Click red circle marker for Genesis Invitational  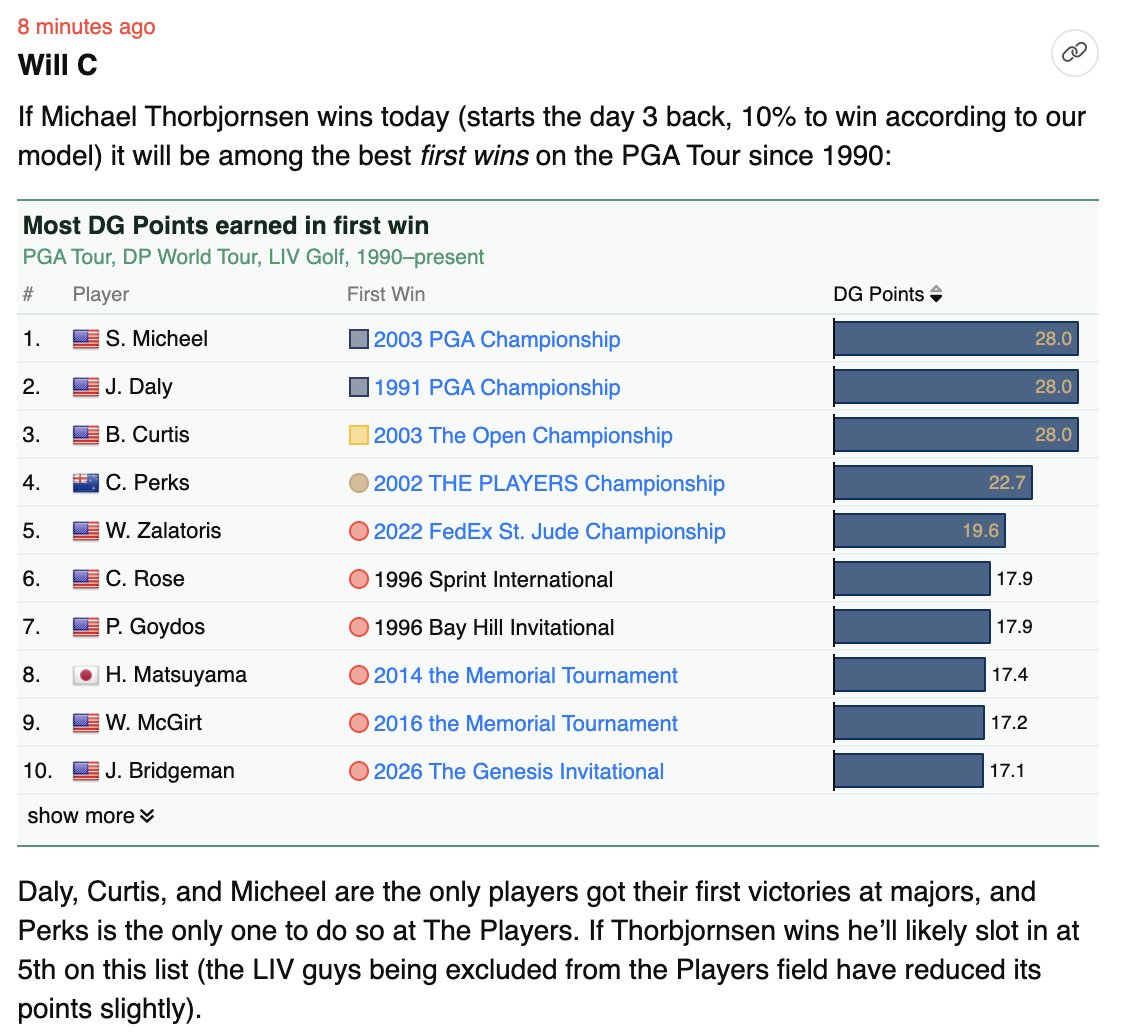pyautogui.click(x=358, y=771)
